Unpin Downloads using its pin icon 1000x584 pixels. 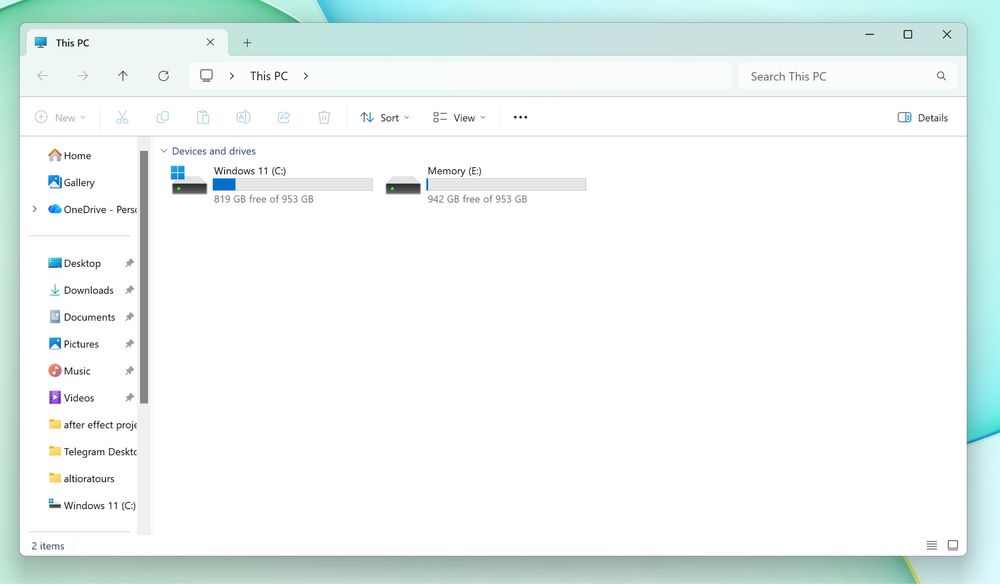click(129, 290)
